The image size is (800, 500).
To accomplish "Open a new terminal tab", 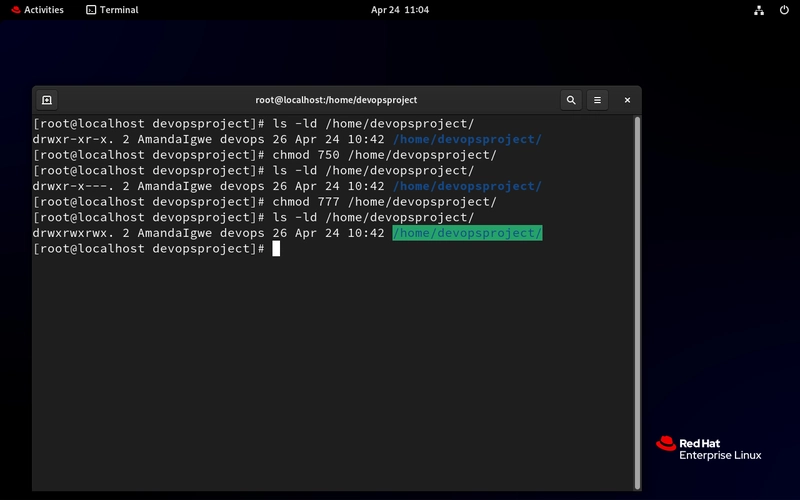I will pyautogui.click(x=47, y=100).
